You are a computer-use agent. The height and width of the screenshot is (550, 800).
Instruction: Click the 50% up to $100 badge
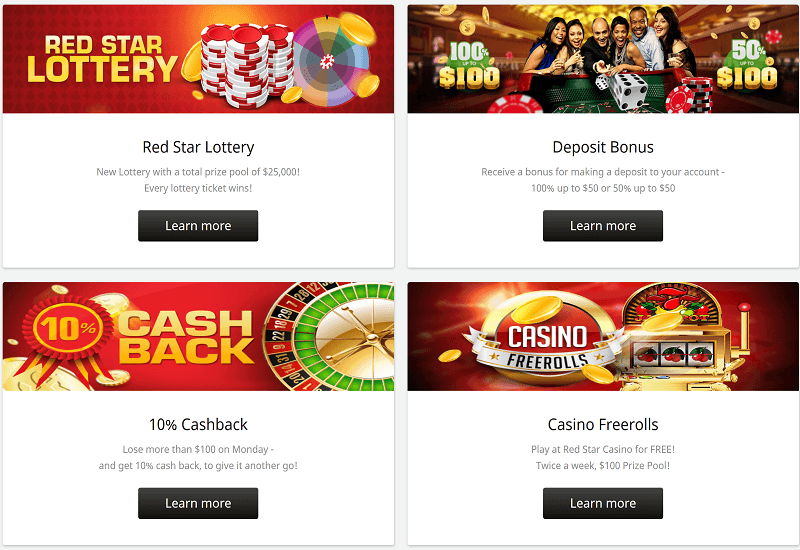746,64
